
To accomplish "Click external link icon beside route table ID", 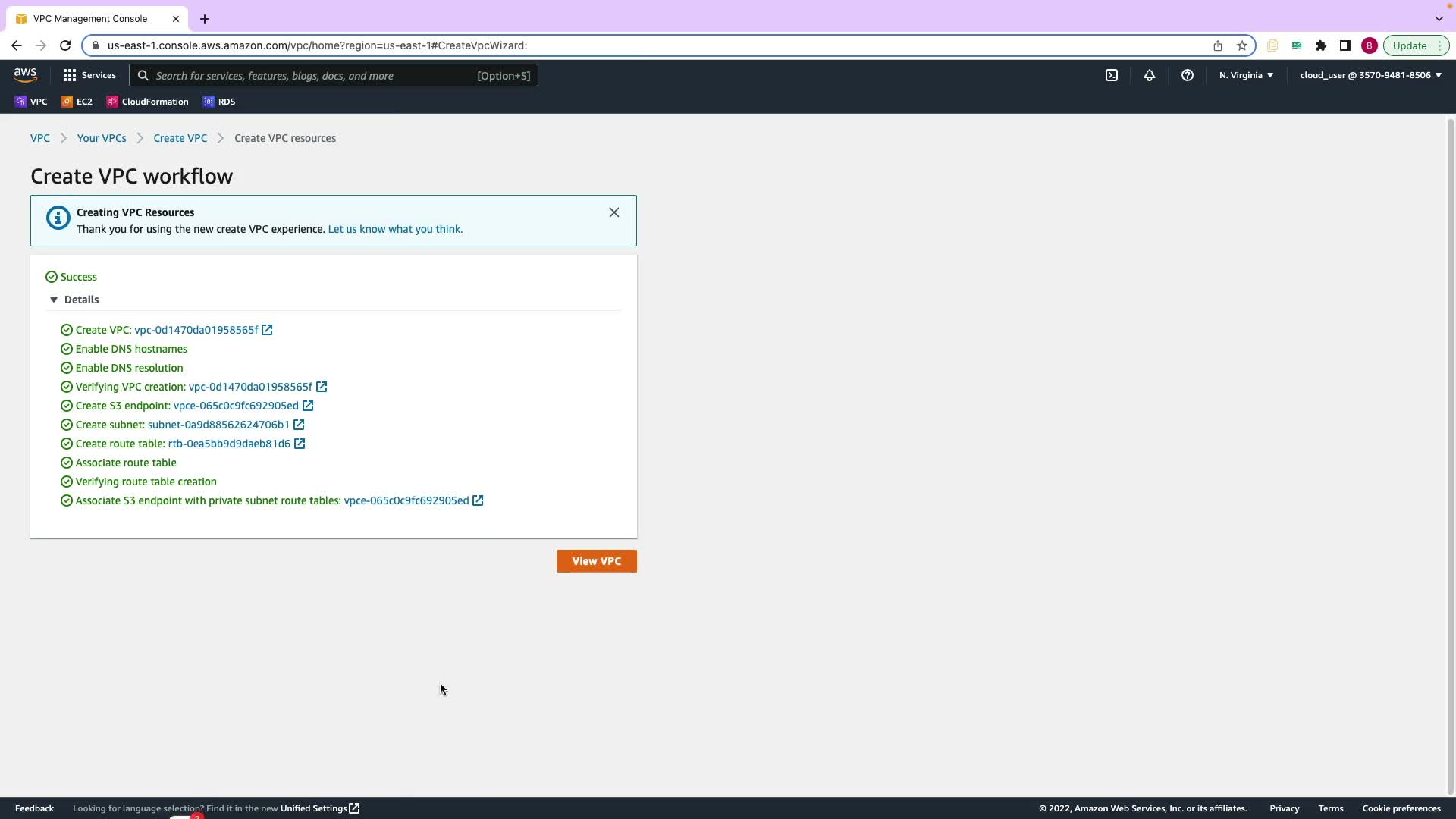I will (300, 444).
